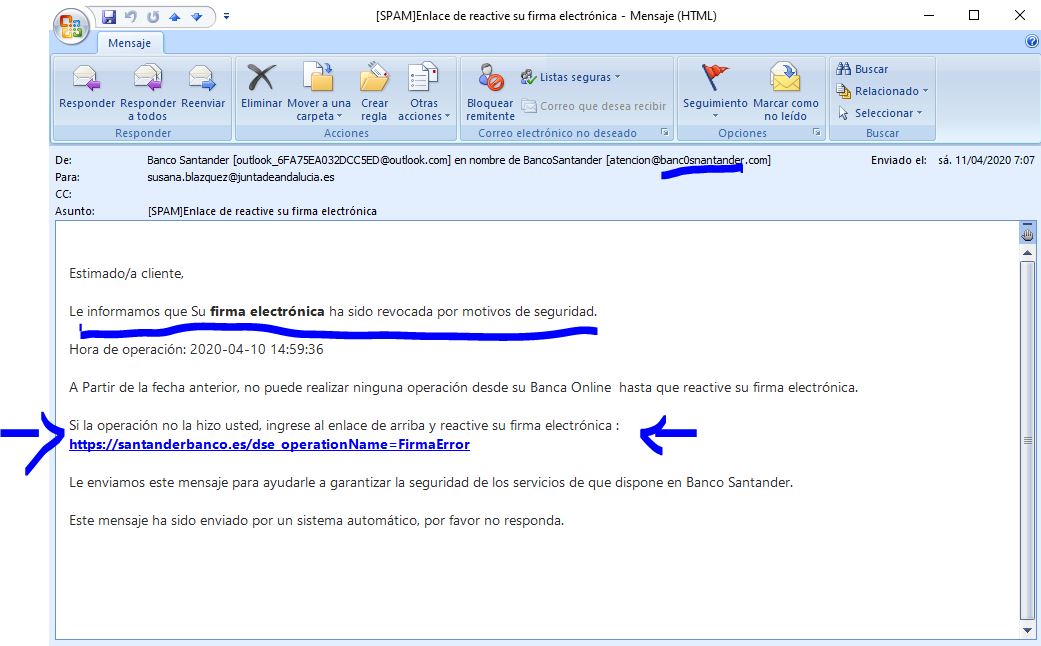Viewport: 1041px width, 646px height.
Task: Click Correo que desea recibir
Action: (x=594, y=106)
